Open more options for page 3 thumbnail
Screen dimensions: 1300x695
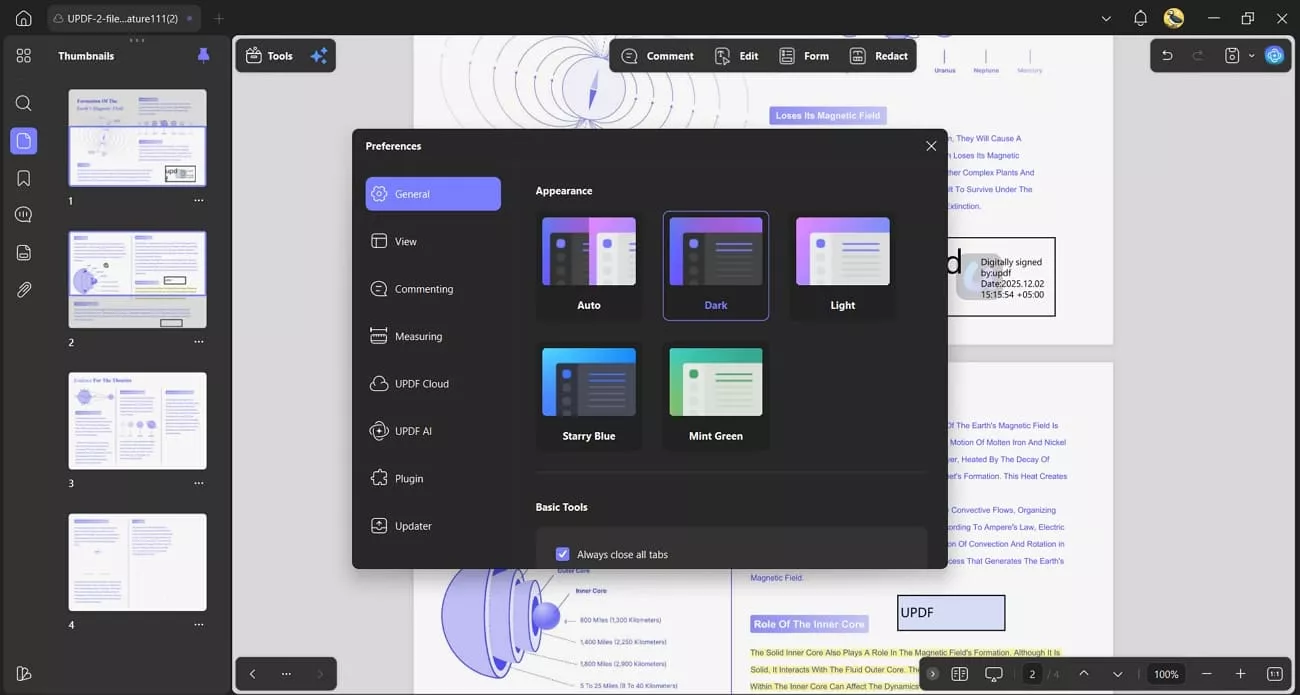[x=199, y=483]
